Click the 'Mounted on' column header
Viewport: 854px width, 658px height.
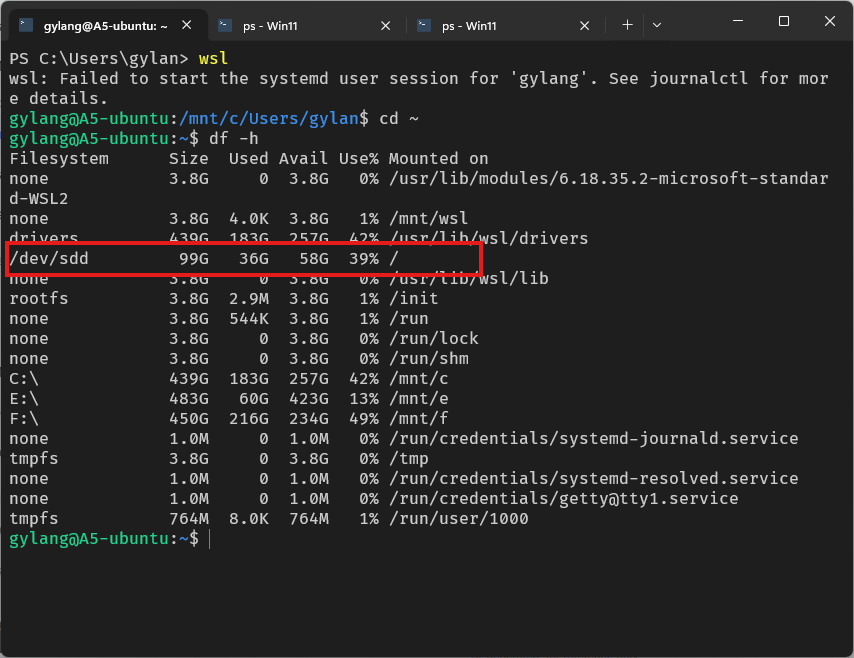pos(438,159)
